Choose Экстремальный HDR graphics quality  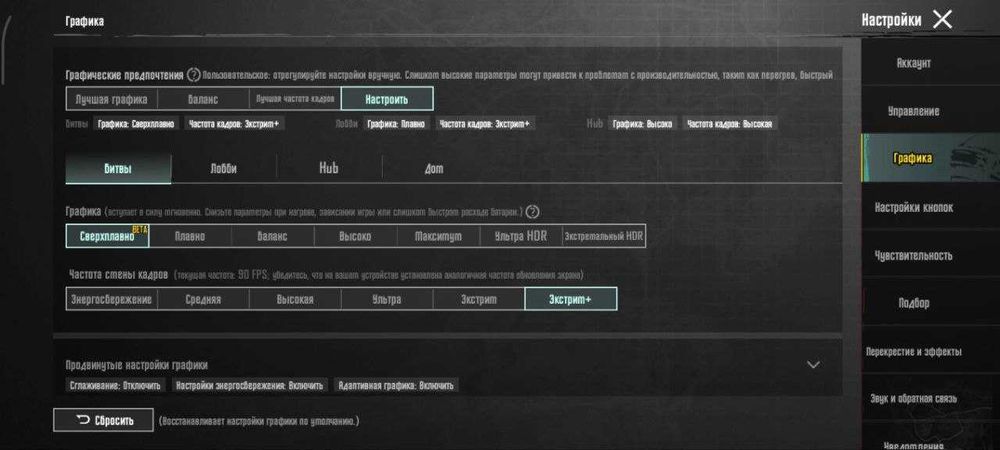click(604, 236)
